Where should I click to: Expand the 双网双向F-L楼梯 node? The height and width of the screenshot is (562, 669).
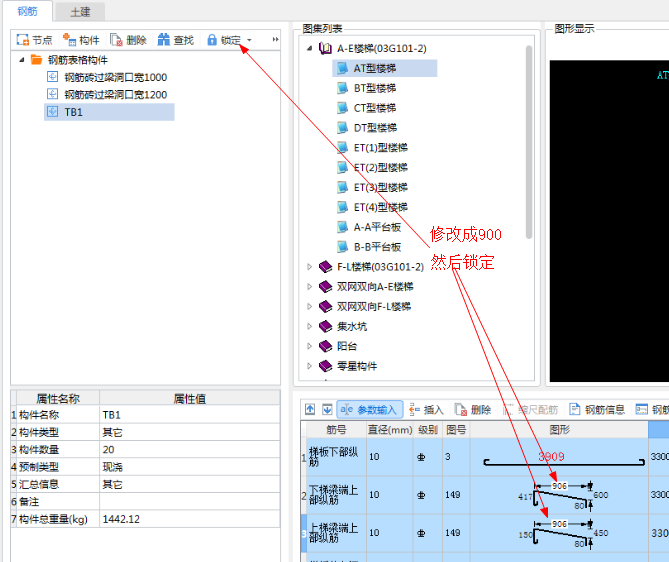[310, 306]
